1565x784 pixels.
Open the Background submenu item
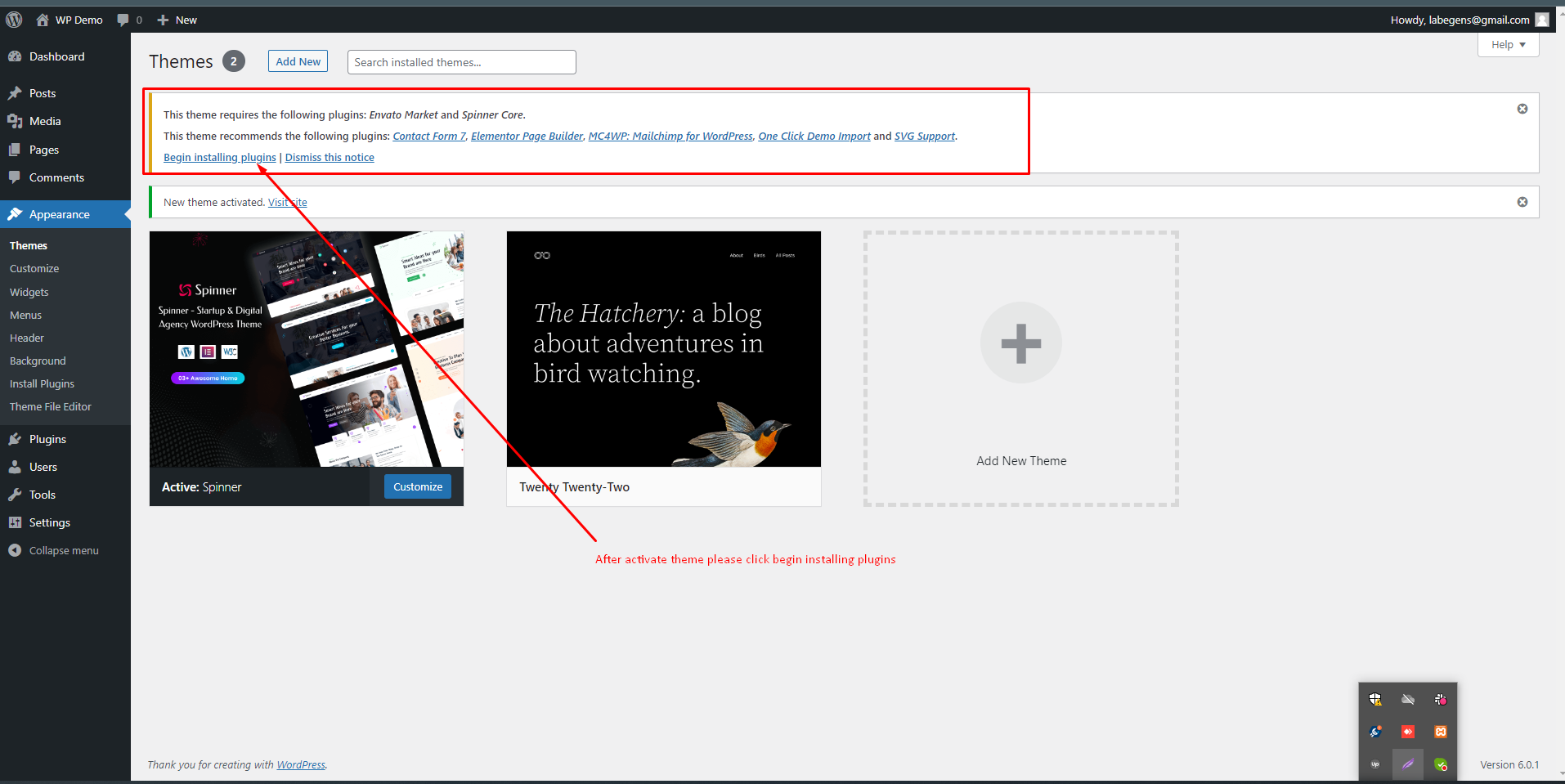click(x=38, y=361)
